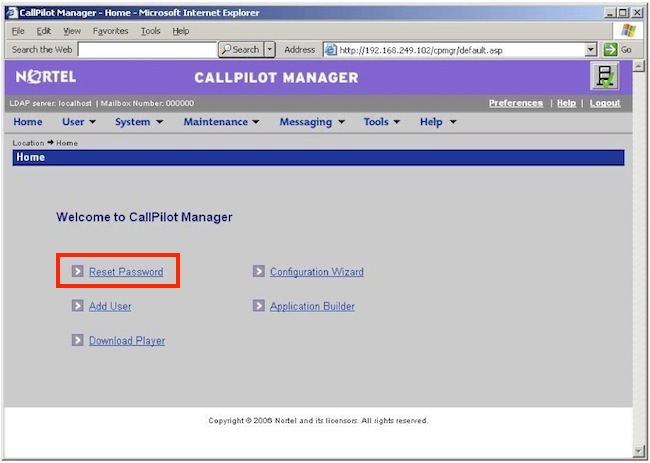The height and width of the screenshot is (463, 650).
Task: Expand the Search button dropdown arrow
Action: [x=270, y=50]
